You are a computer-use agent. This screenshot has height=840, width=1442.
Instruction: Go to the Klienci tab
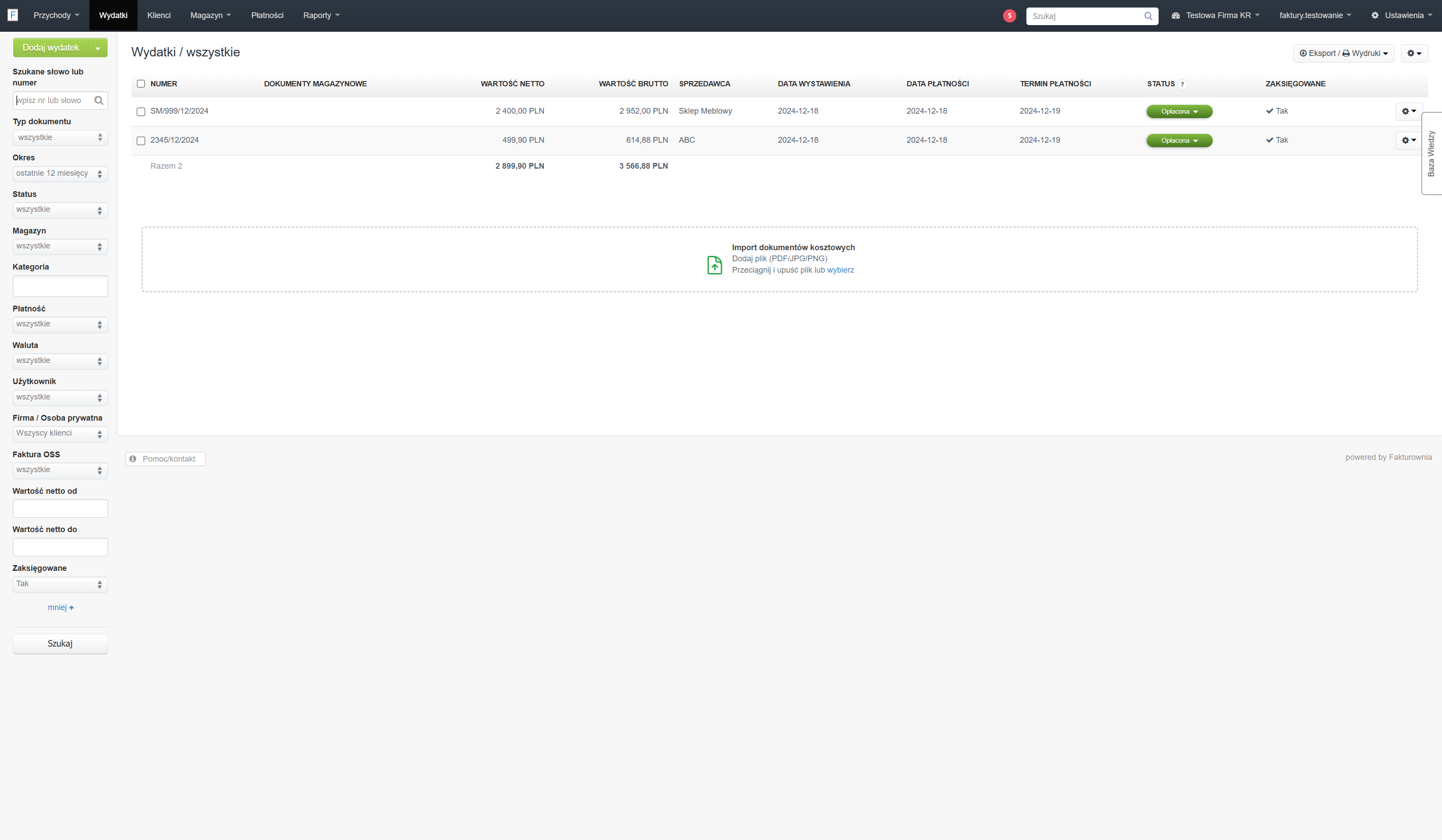(x=159, y=15)
